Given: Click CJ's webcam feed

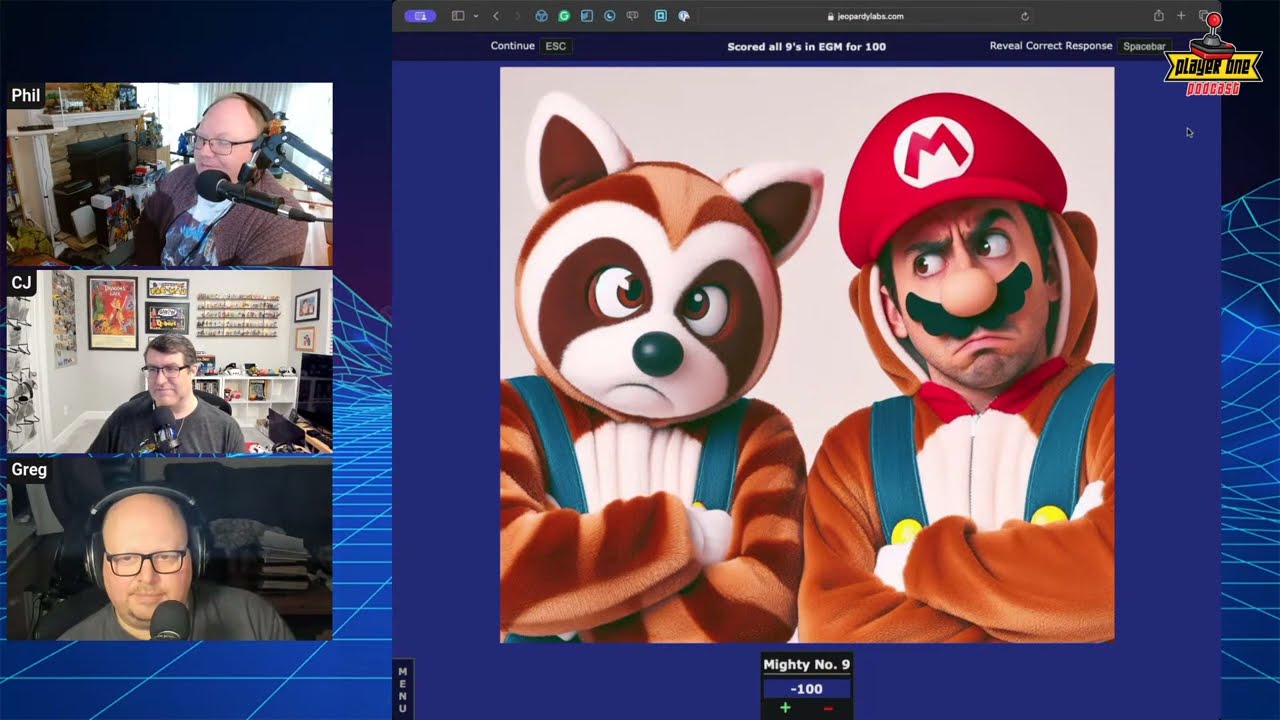Looking at the screenshot, I should tap(170, 362).
